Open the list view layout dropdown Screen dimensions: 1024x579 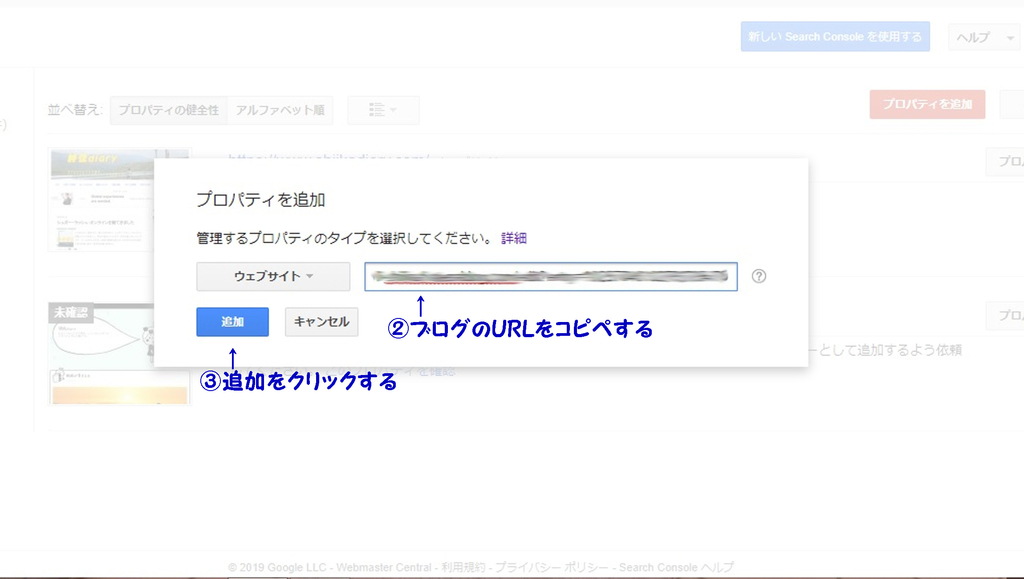point(383,110)
